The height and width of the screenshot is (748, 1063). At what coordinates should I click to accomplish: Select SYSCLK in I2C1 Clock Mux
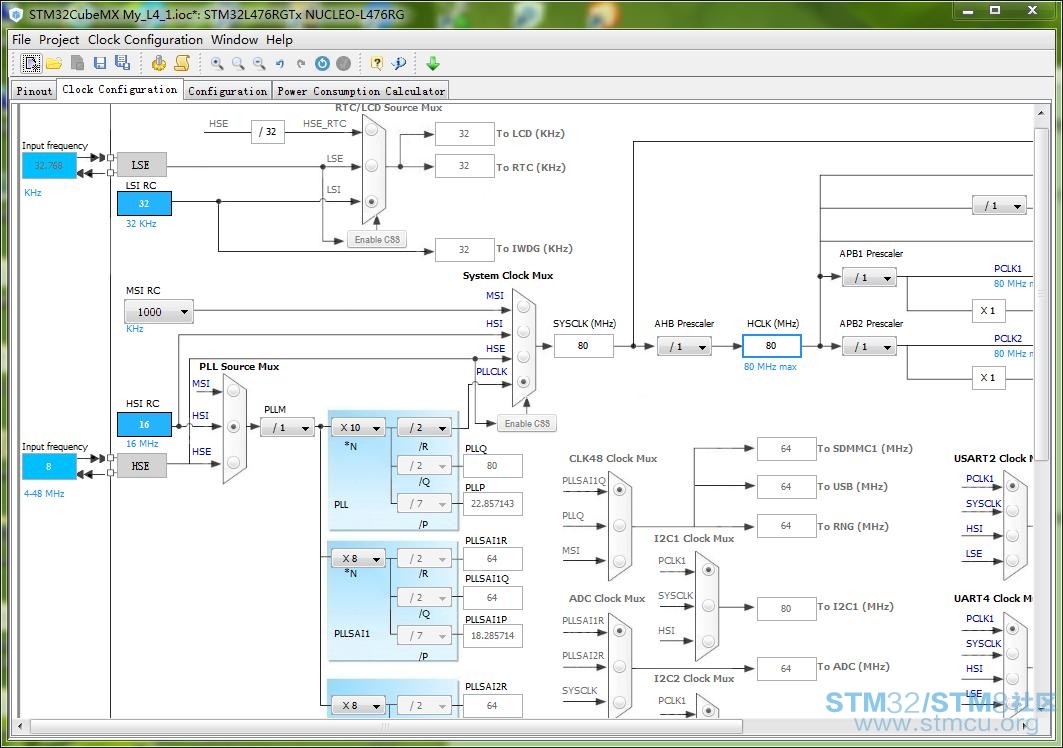(x=708, y=606)
